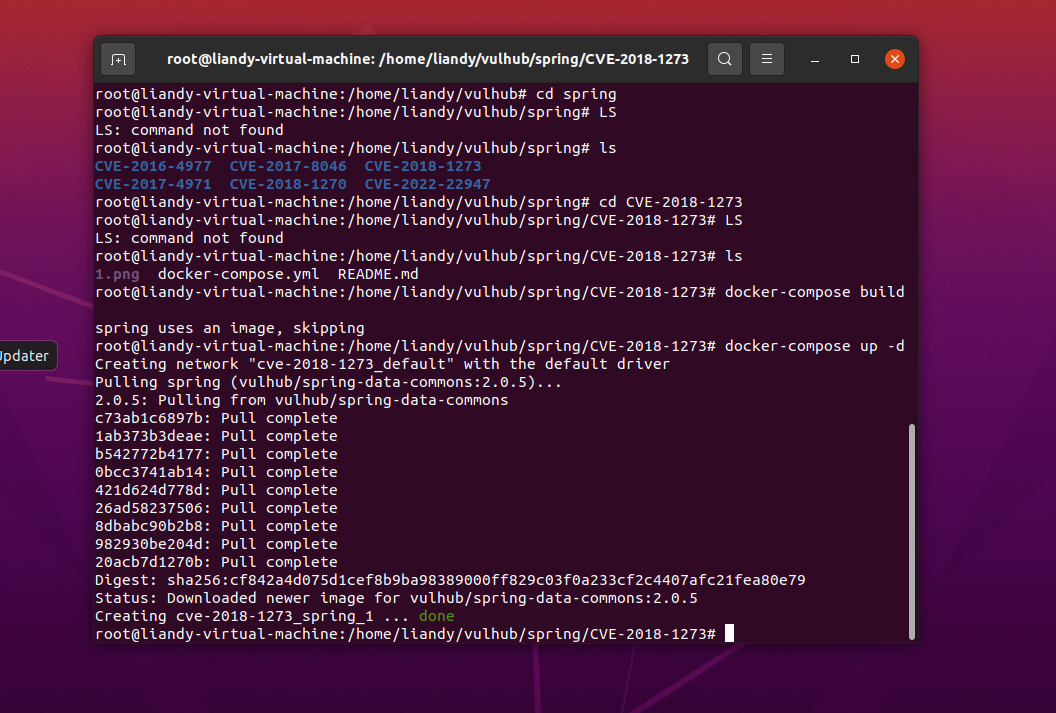The height and width of the screenshot is (713, 1056).
Task: Click the terminal cursor at last prompt
Action: (729, 634)
